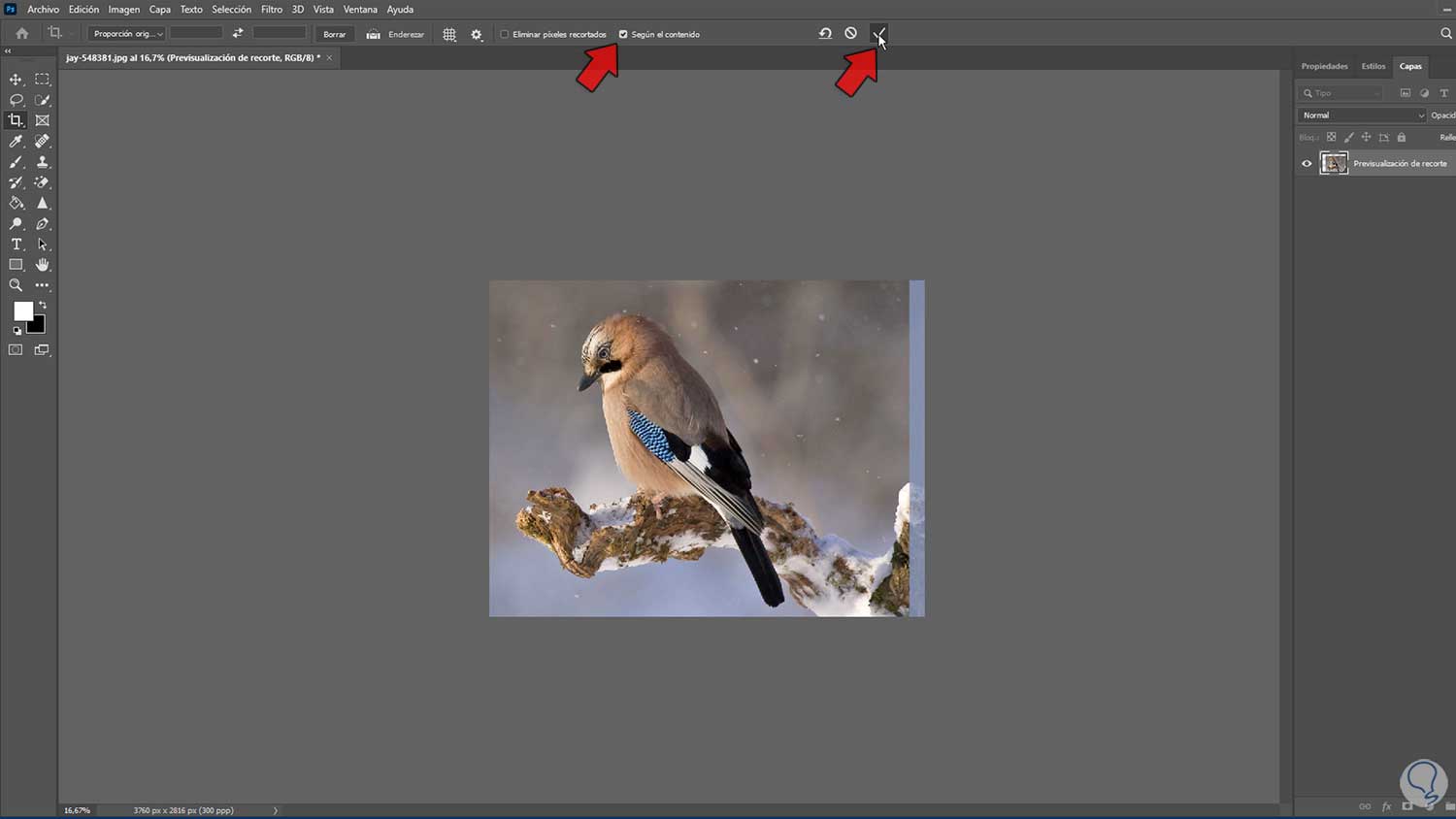Toggle pixel layer filter

click(x=1405, y=93)
